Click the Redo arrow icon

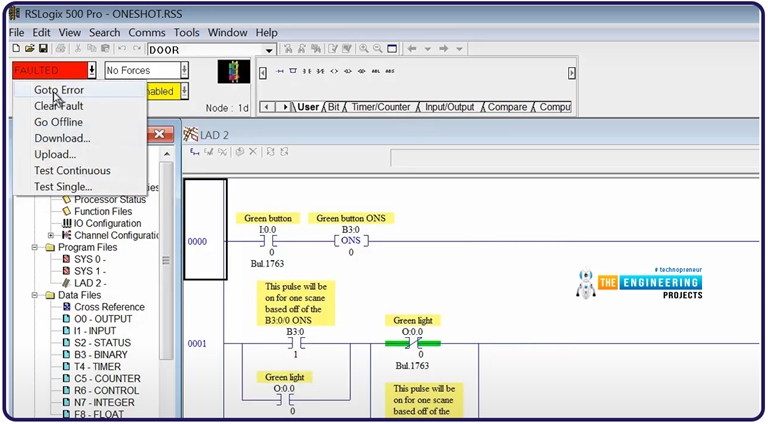(137, 48)
